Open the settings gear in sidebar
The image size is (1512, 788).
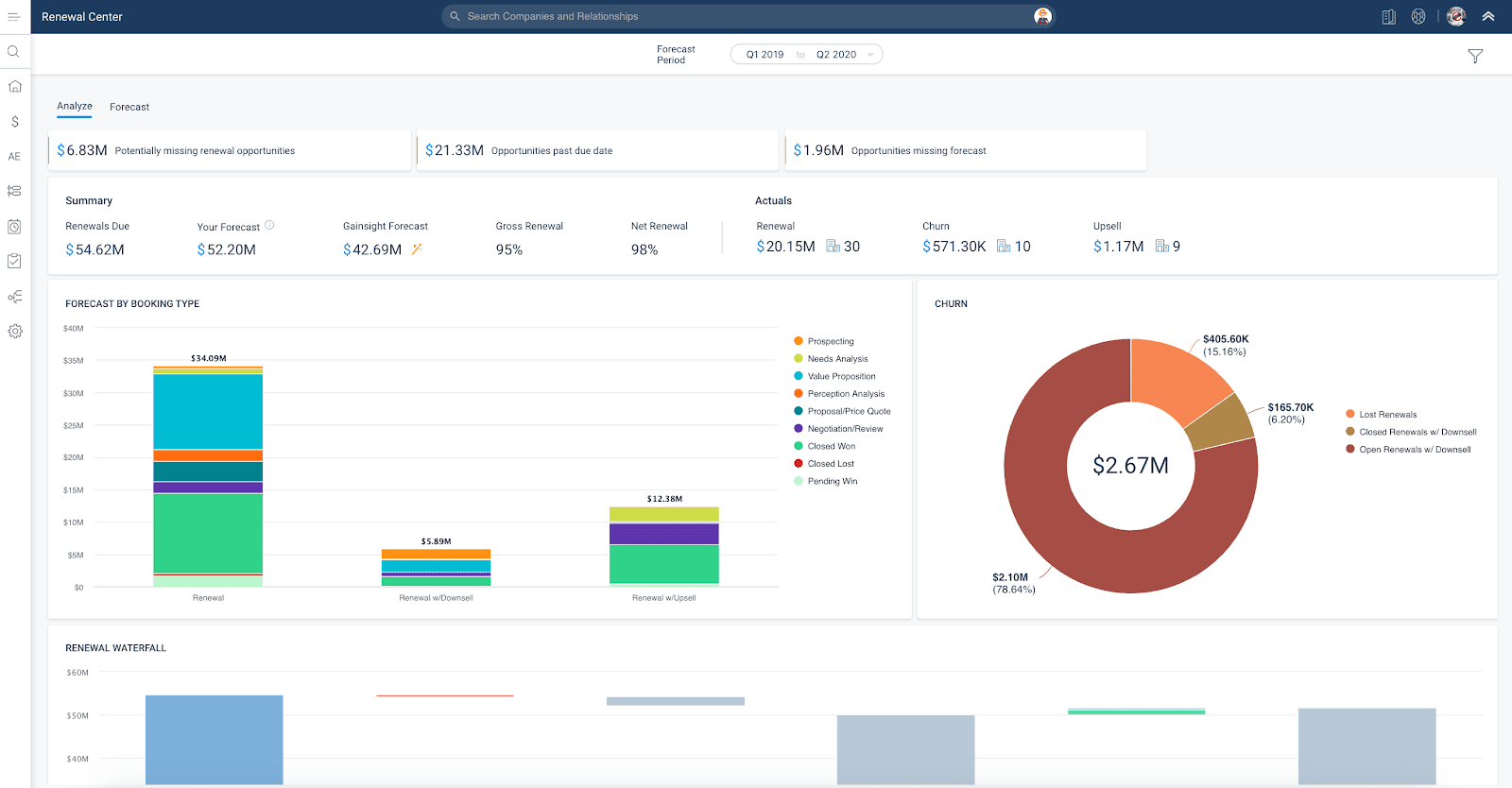pos(15,332)
